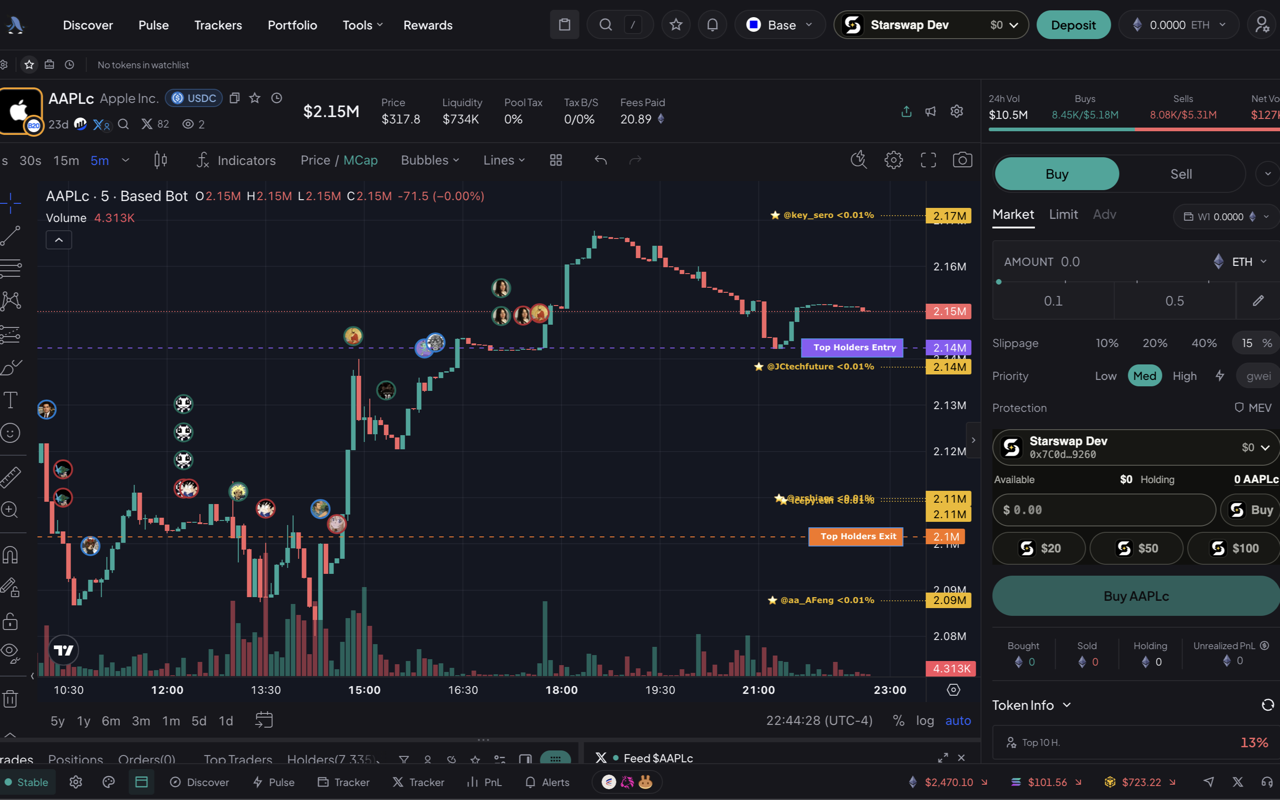Set priority to High

(x=1184, y=376)
